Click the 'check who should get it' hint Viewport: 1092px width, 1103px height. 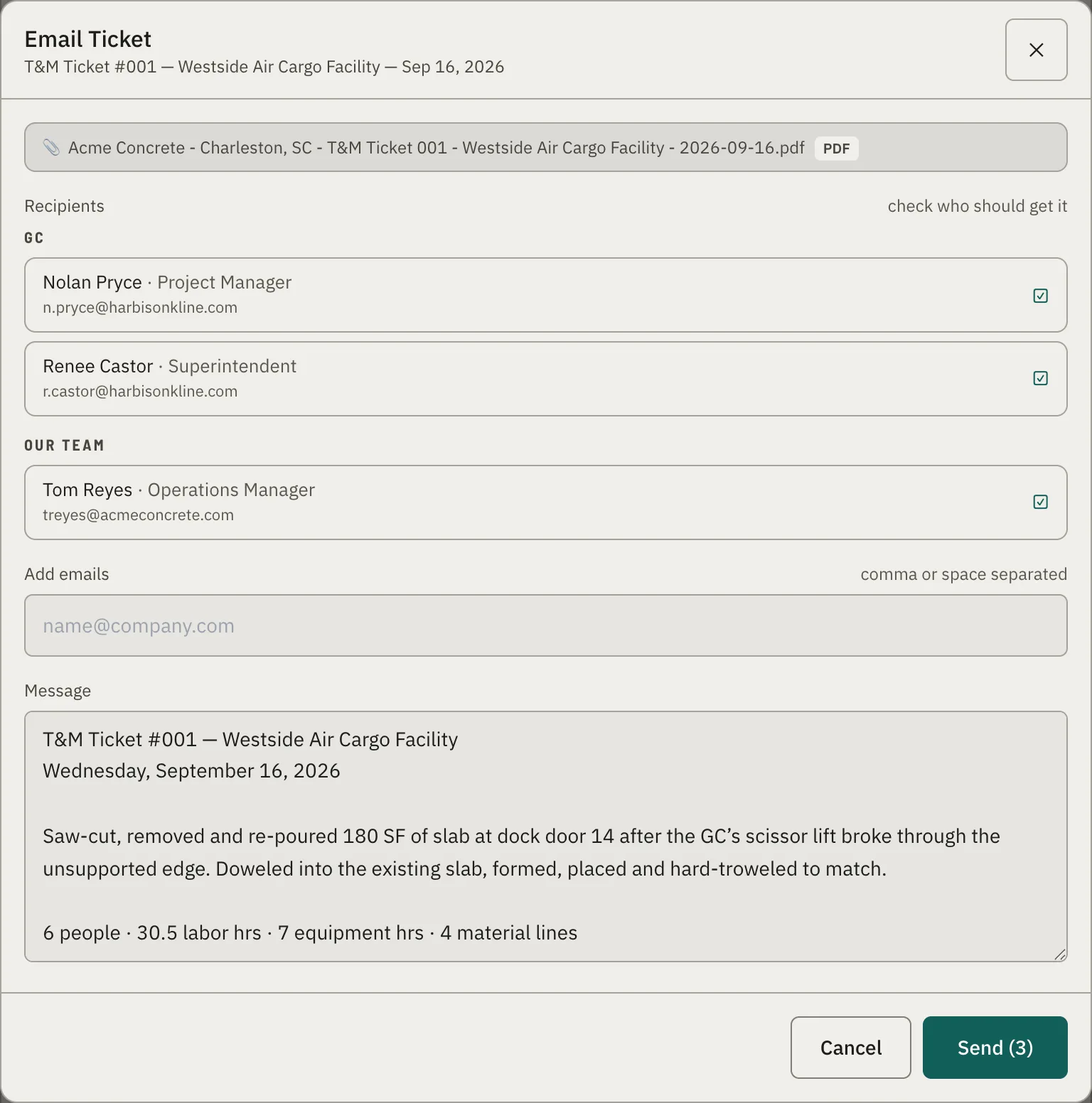[978, 206]
